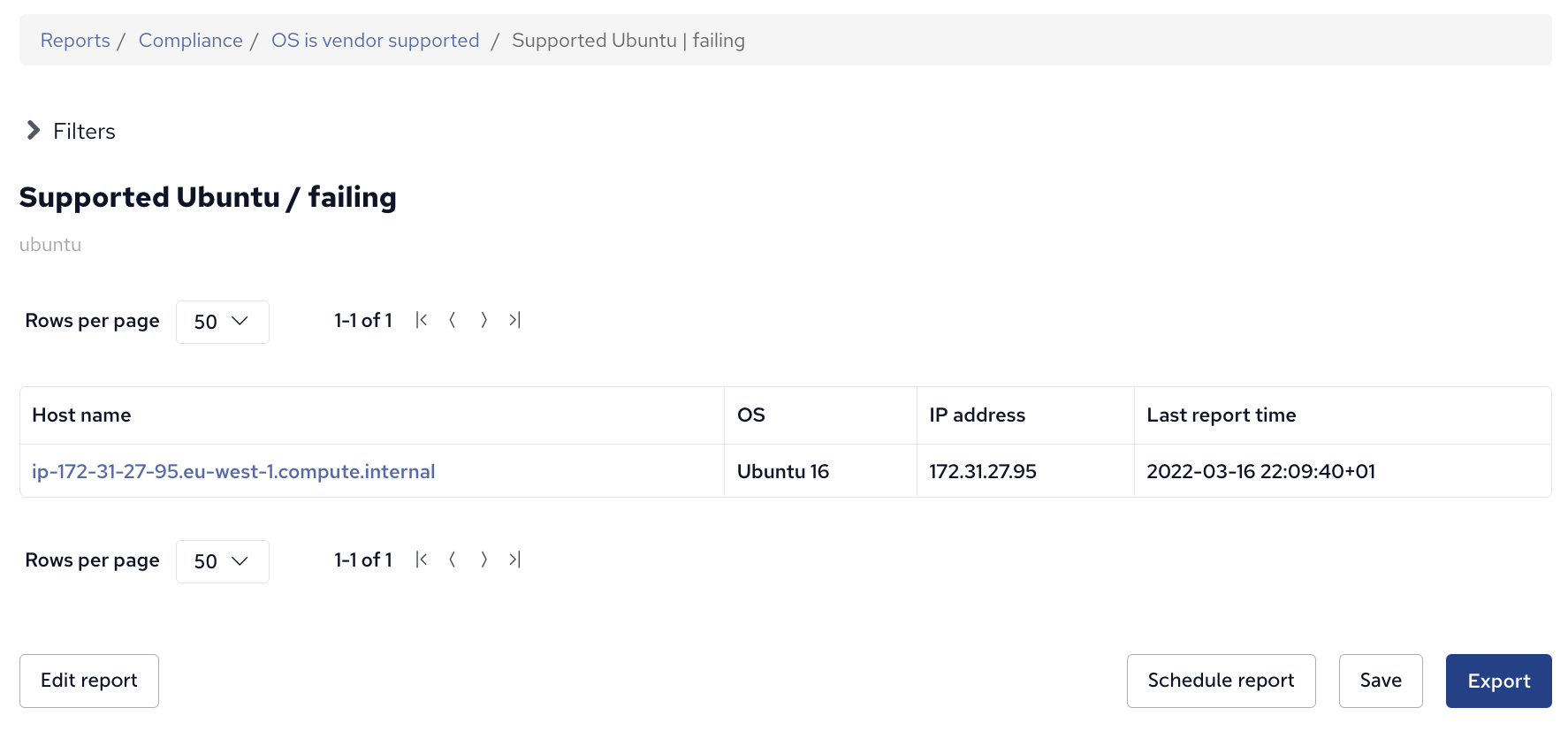
Task: Open host ip-172-31-27-95.eu-west-1.compute.internal
Action: 233,471
